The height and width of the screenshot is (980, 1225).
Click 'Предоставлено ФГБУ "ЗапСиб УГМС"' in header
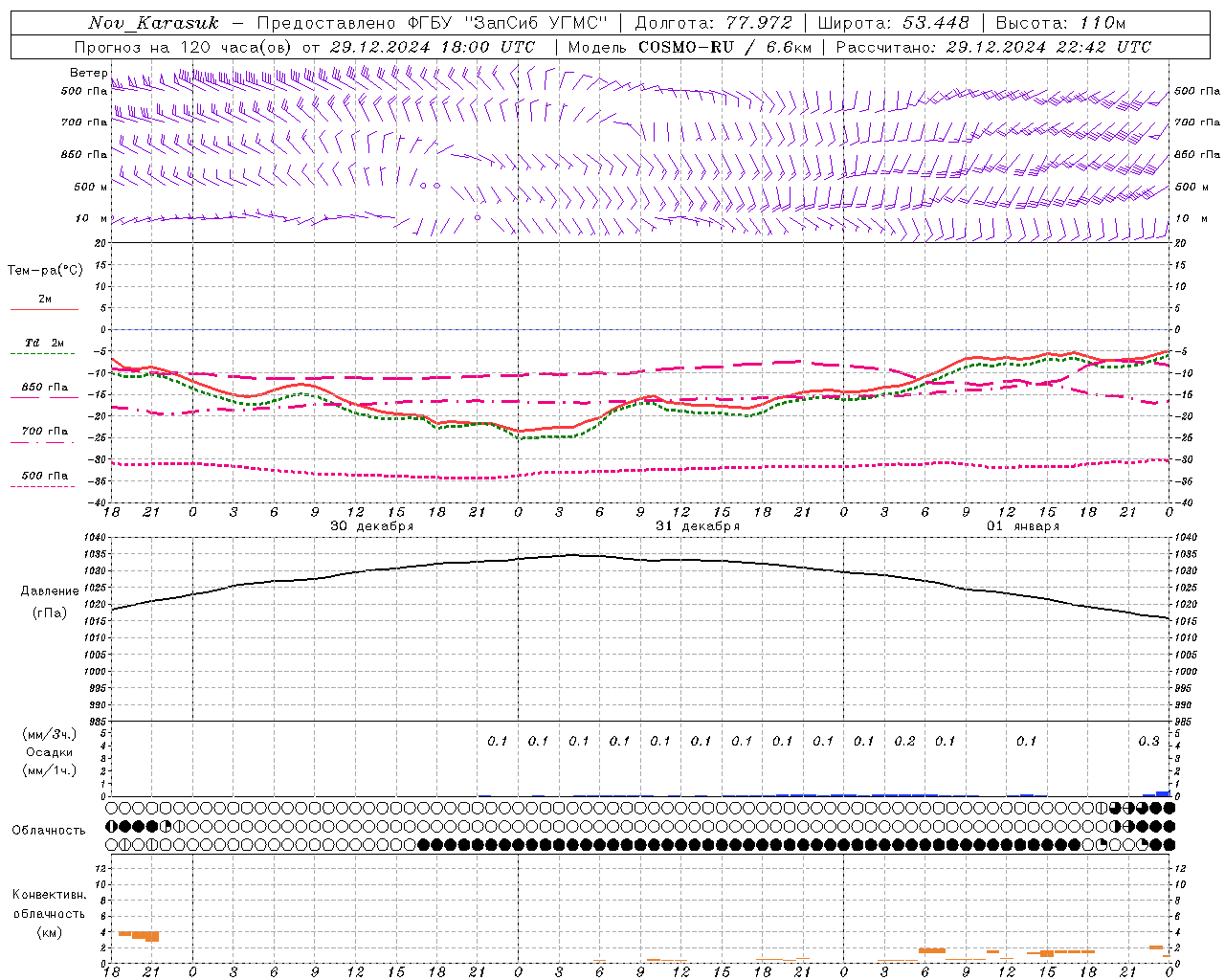click(x=432, y=23)
